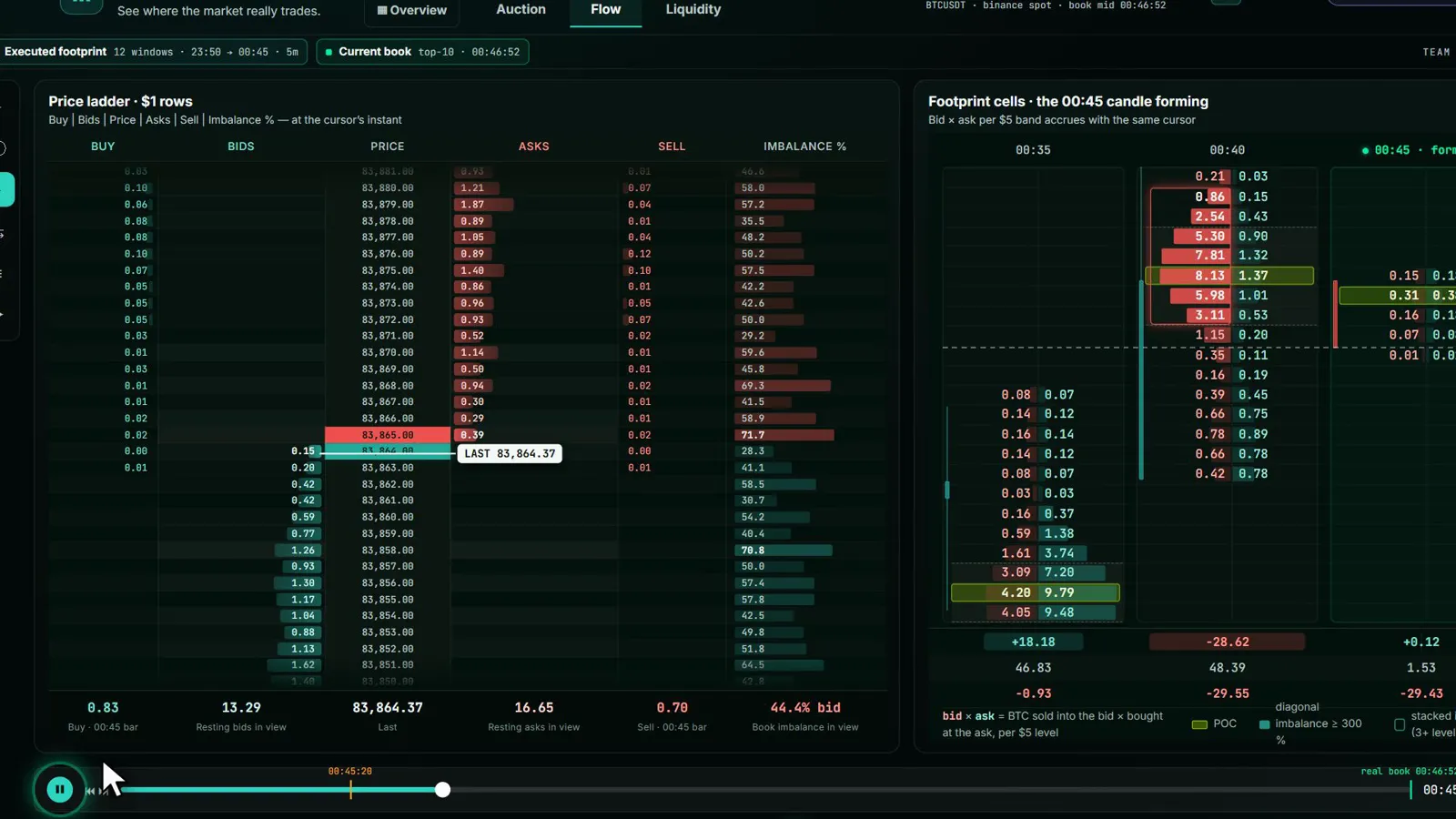1456x819 pixels.
Task: Click the POC legend color swatch
Action: (1199, 724)
